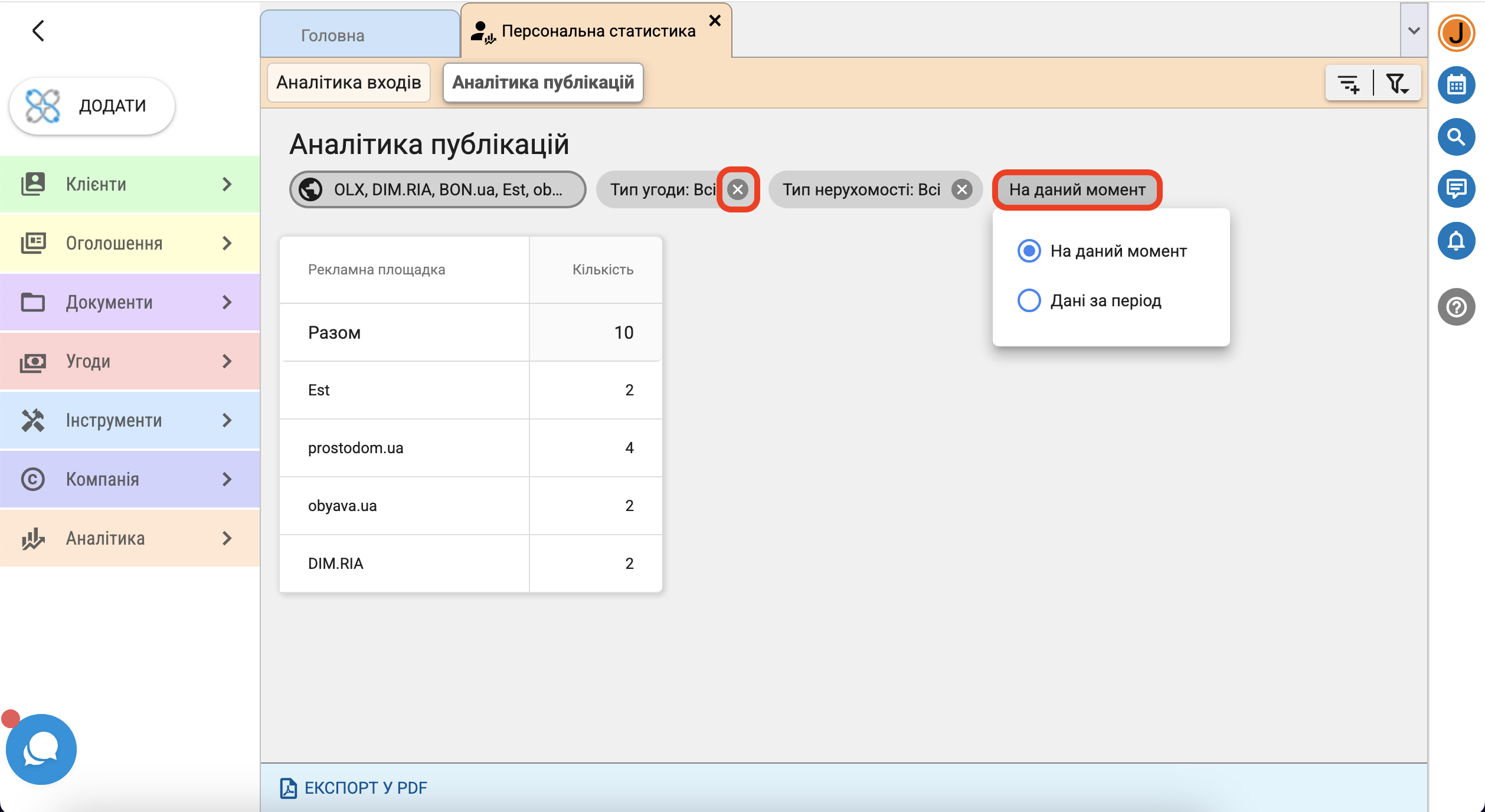Open the support chat bubble
1485x812 pixels.
41,749
